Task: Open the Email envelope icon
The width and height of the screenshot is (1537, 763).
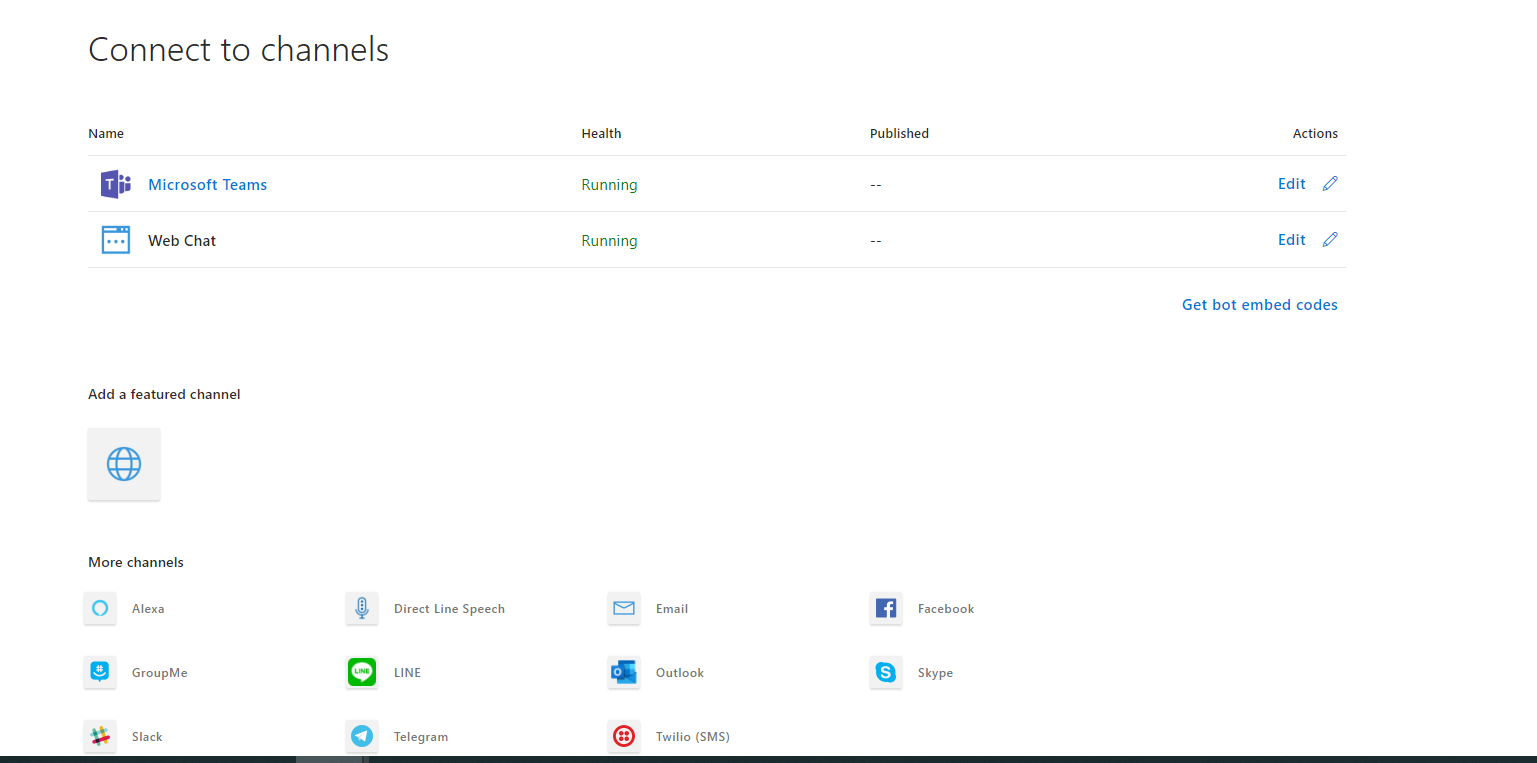Action: tap(624, 608)
